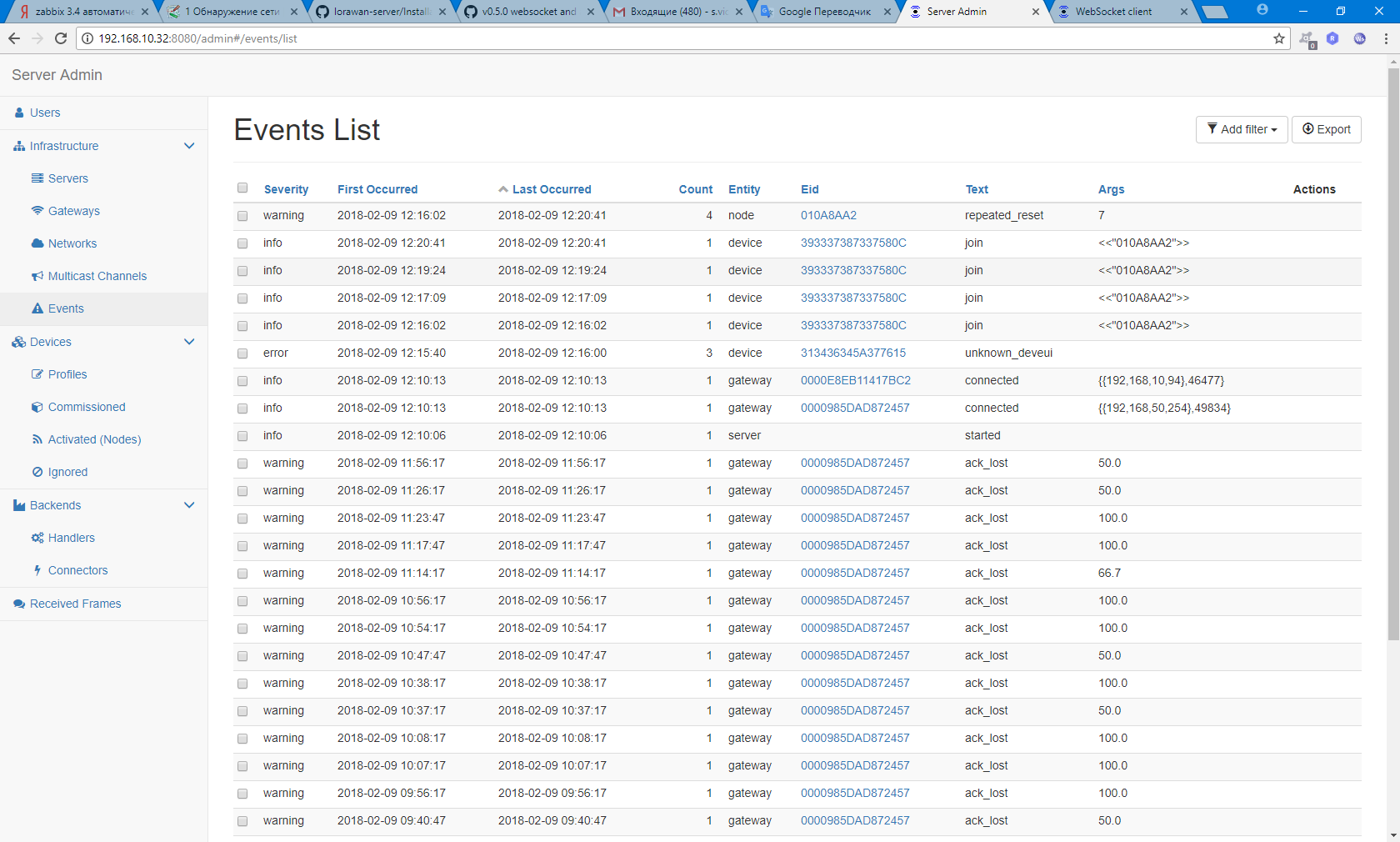1400x842 pixels.
Task: Click the browser address bar
Action: 683,38
